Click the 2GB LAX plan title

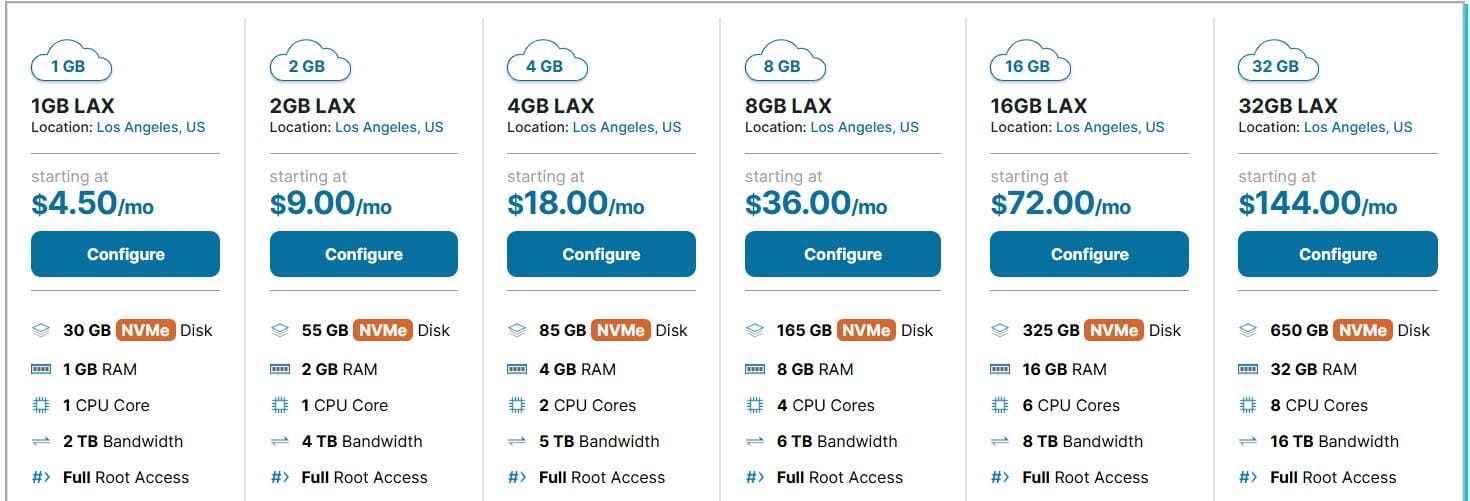[x=312, y=105]
